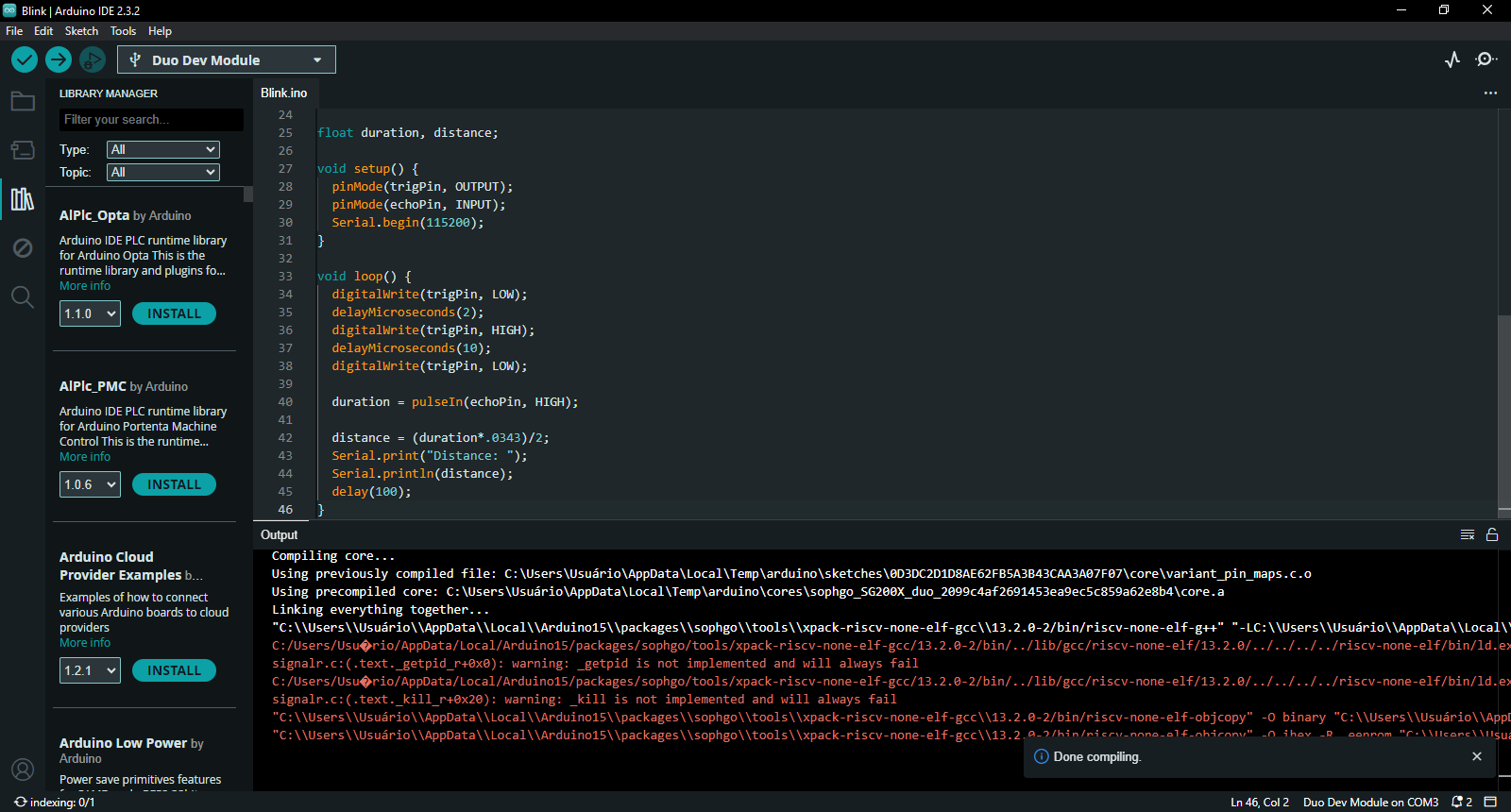The width and height of the screenshot is (1511, 812).
Task: Click Duo Dev Module on COM3 status
Action: coord(1370,803)
